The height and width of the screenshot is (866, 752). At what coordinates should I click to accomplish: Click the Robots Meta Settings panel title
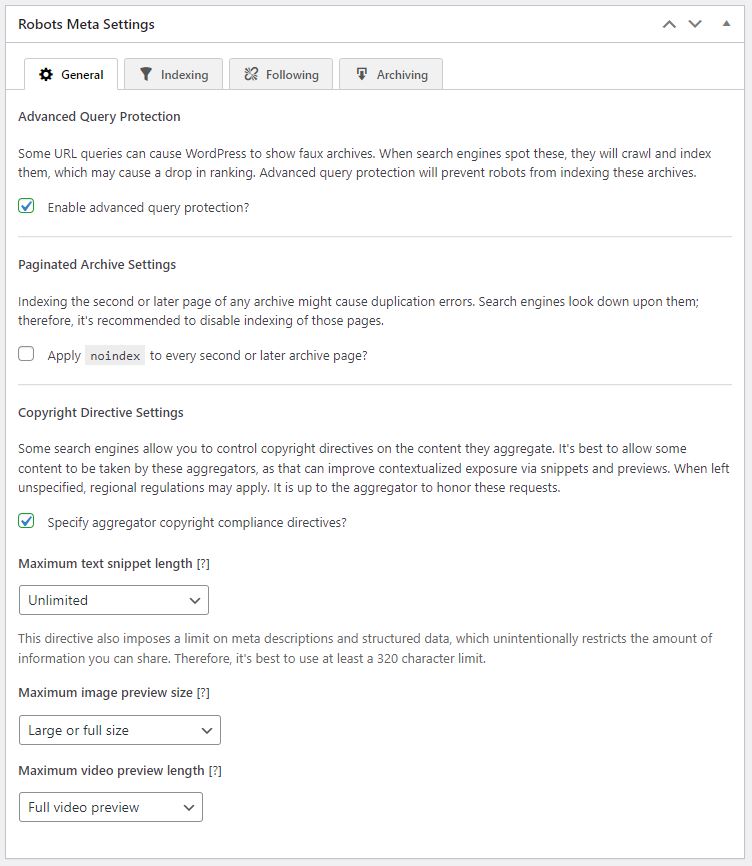86,24
